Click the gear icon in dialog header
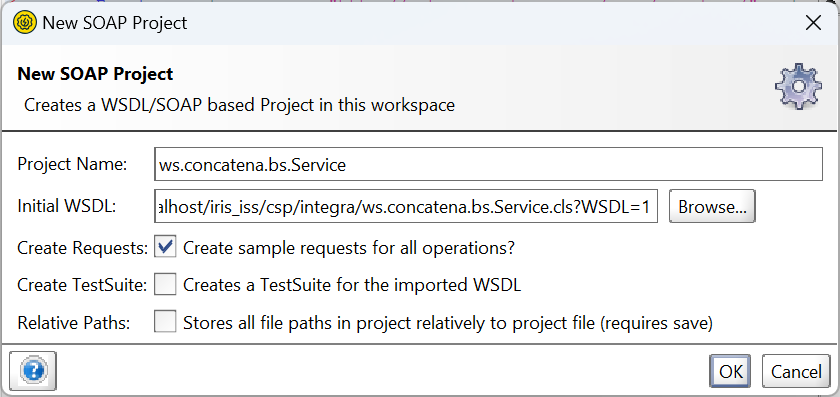This screenshot has height=397, width=840. [x=798, y=86]
